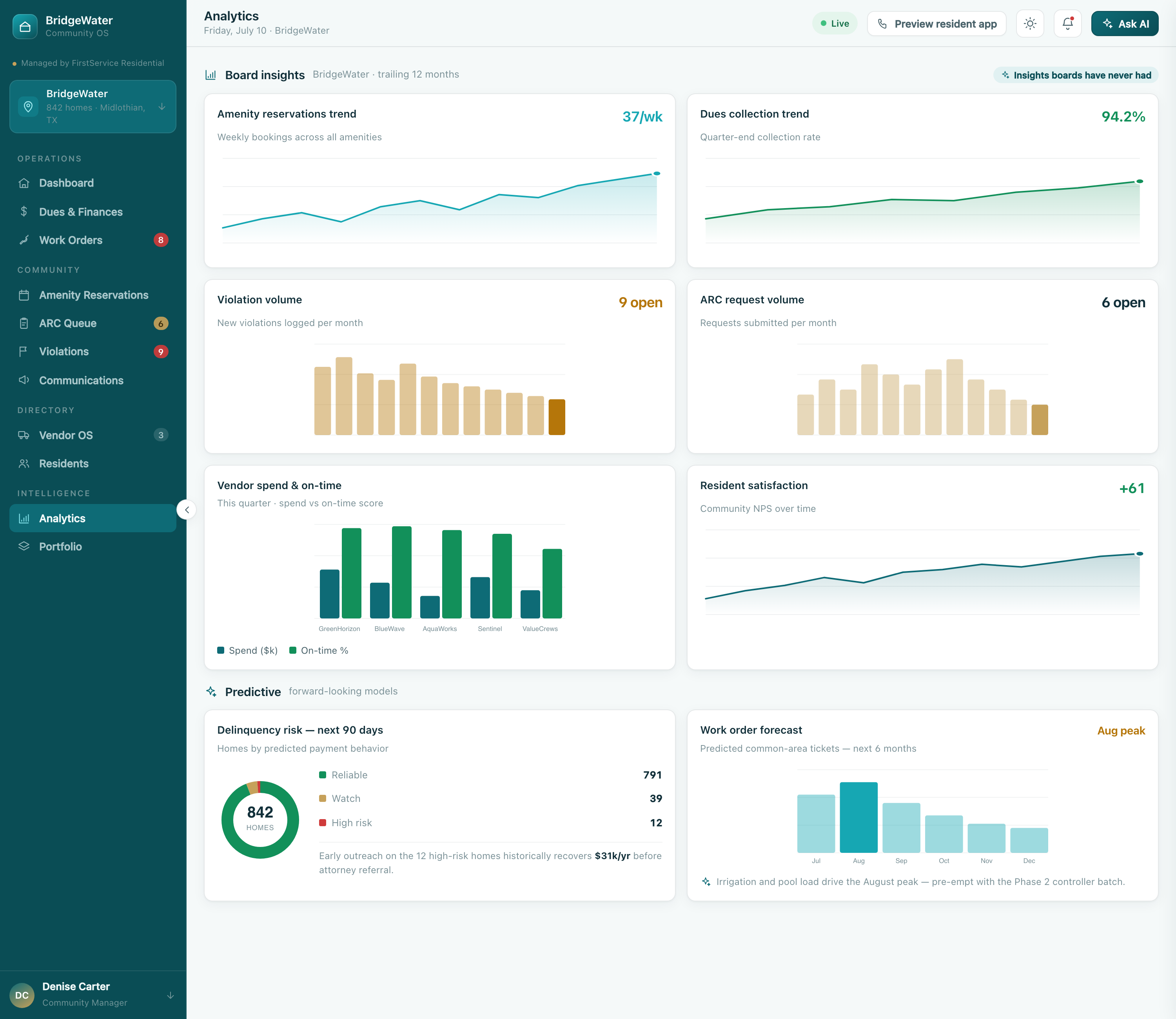Open ARC Queue clipboard icon

(24, 323)
